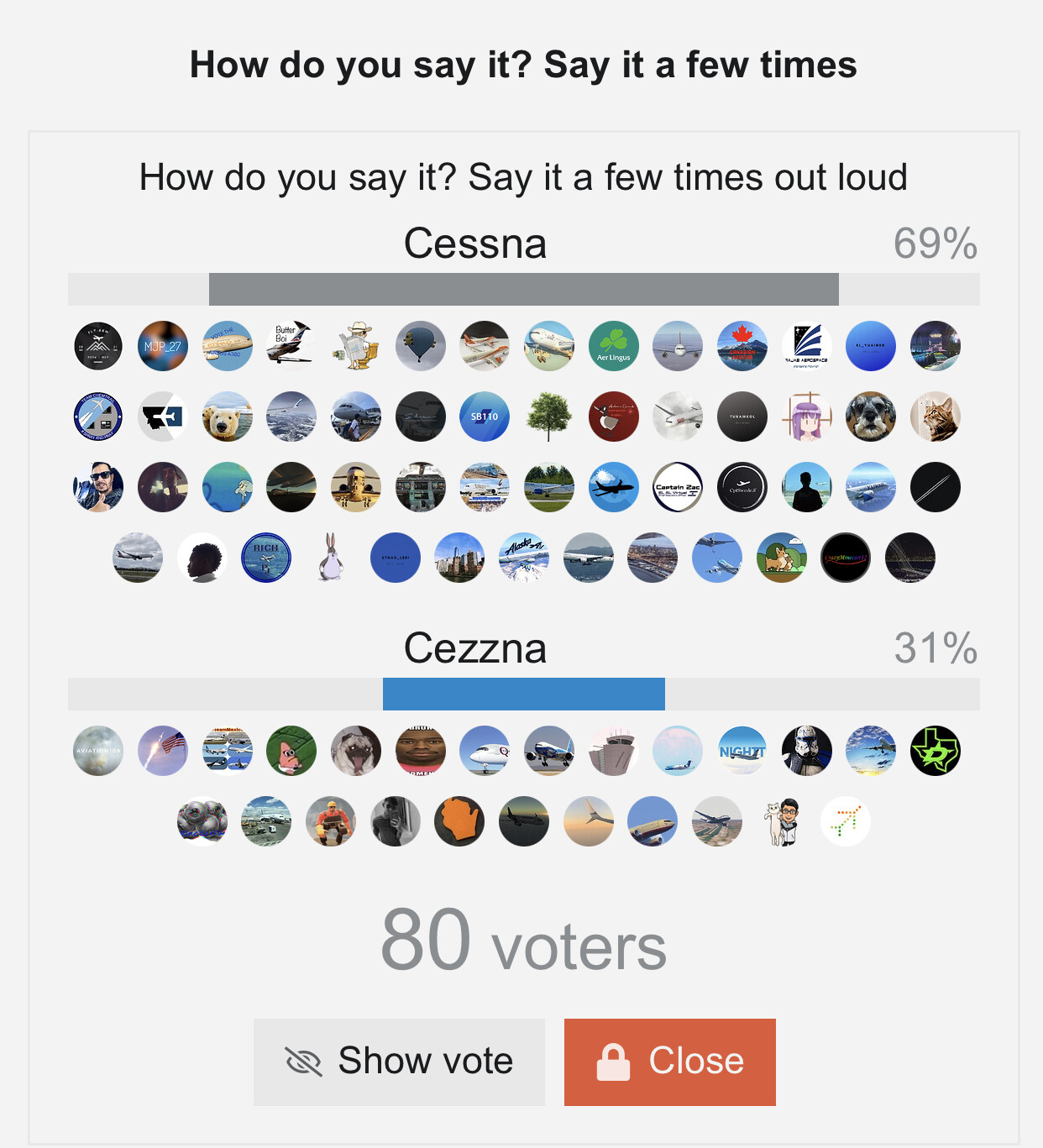Click the white rabbit avatar
The height and width of the screenshot is (1148, 1043).
(331, 558)
